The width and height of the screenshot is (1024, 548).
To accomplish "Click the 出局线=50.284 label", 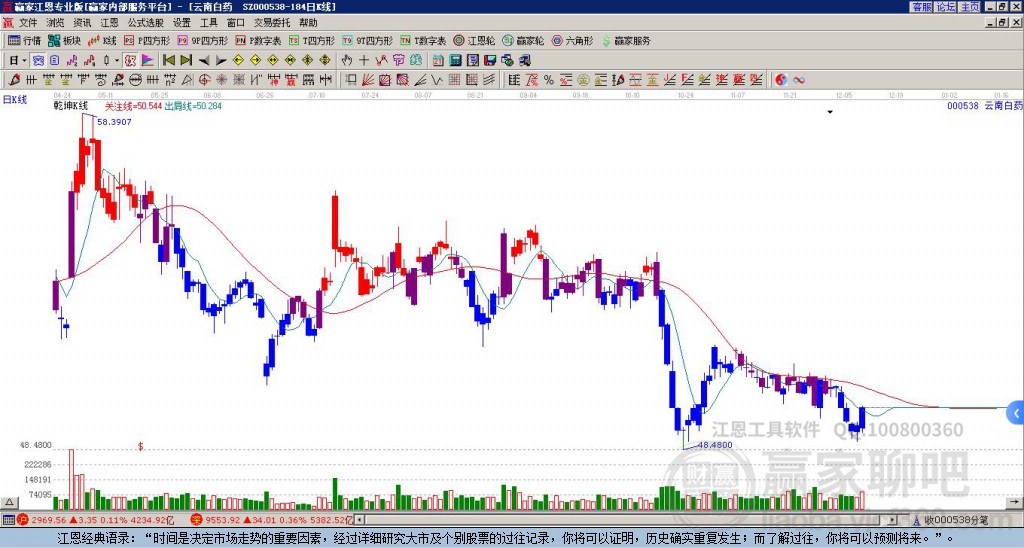I will point(193,105).
